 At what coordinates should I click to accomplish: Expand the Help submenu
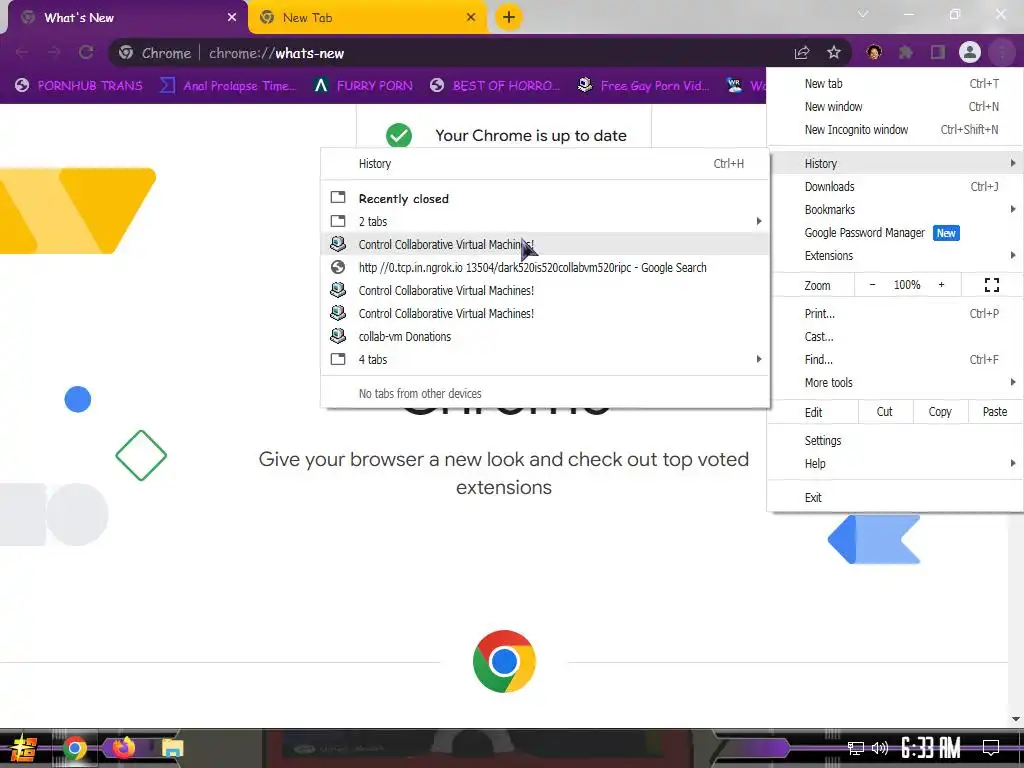click(895, 464)
